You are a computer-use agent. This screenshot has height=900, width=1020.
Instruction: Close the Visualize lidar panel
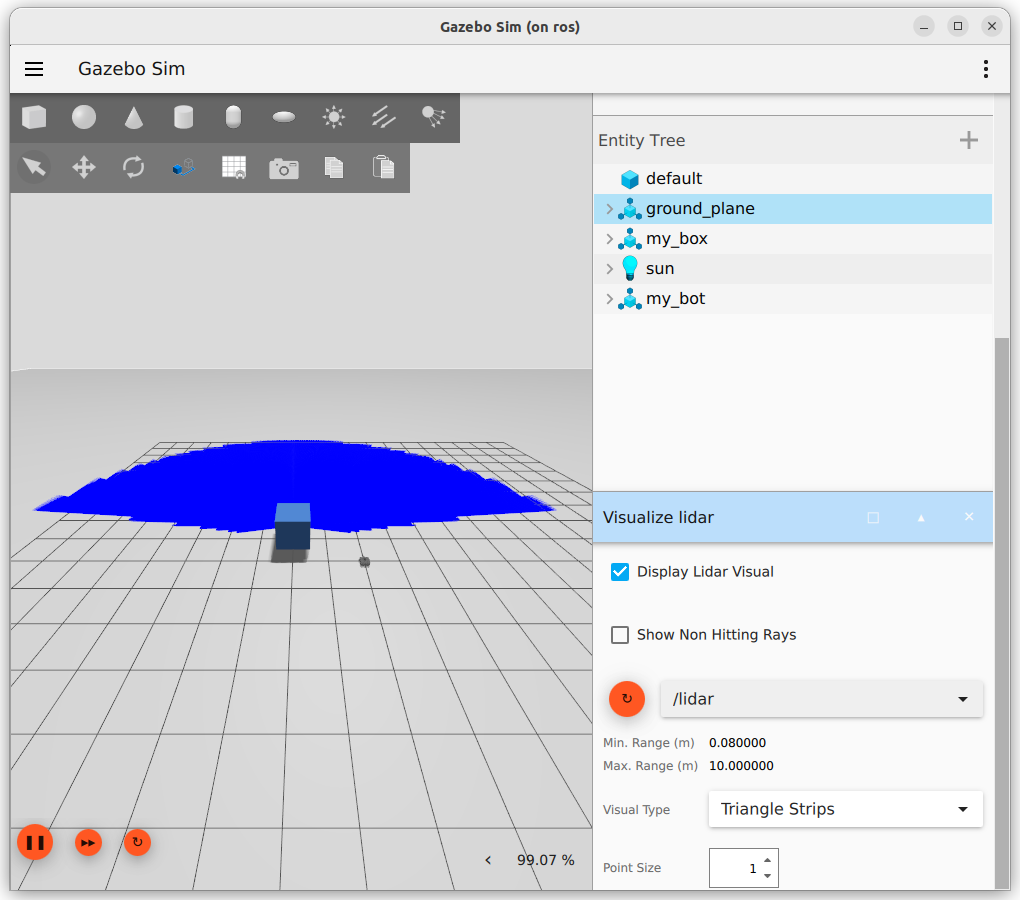[x=969, y=516]
